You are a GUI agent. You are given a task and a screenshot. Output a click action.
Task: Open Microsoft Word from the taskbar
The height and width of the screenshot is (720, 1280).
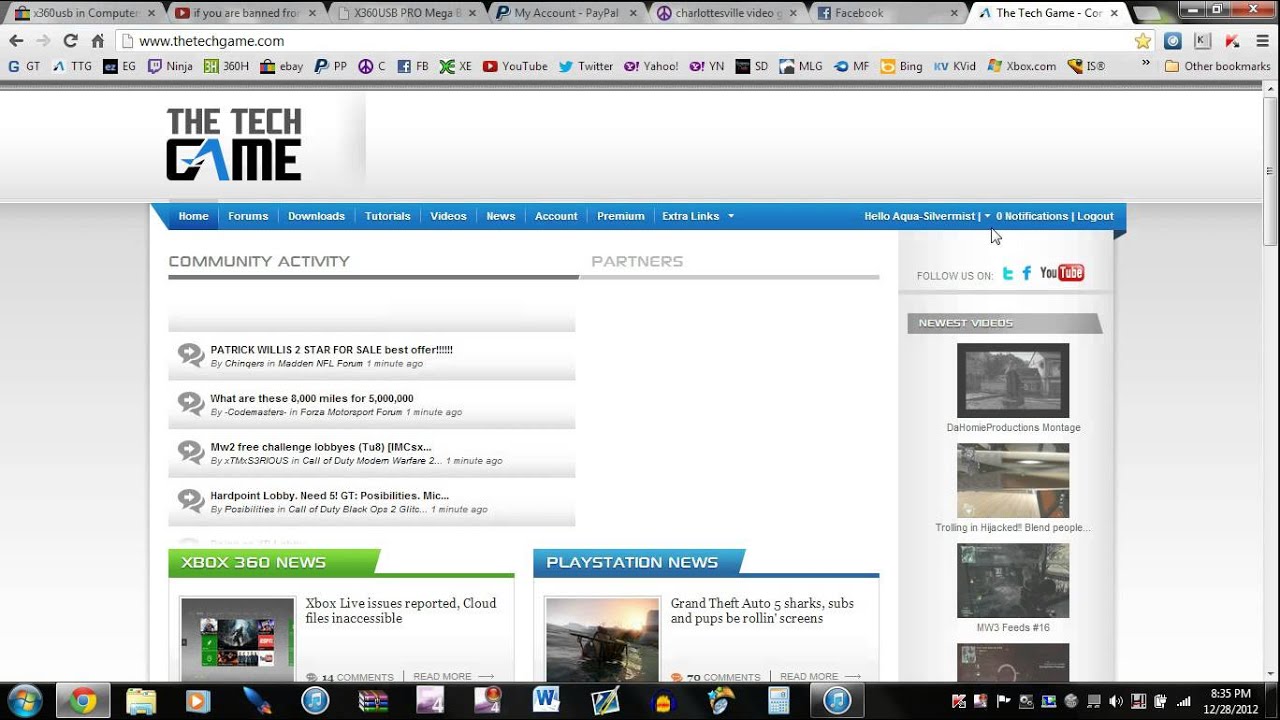[x=546, y=700]
